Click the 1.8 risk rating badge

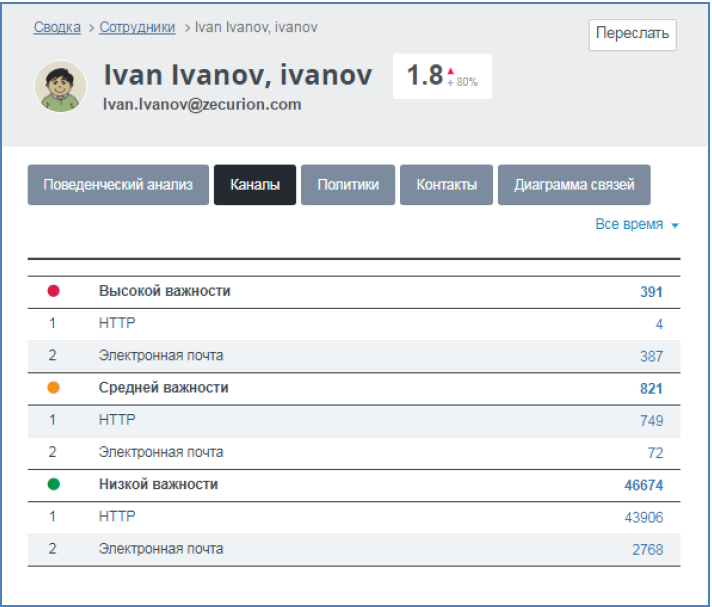(x=425, y=76)
